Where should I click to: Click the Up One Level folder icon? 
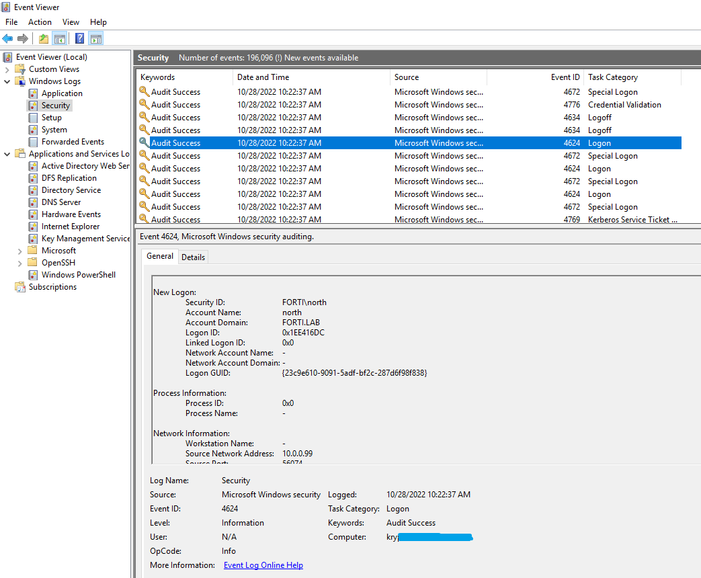[43, 39]
